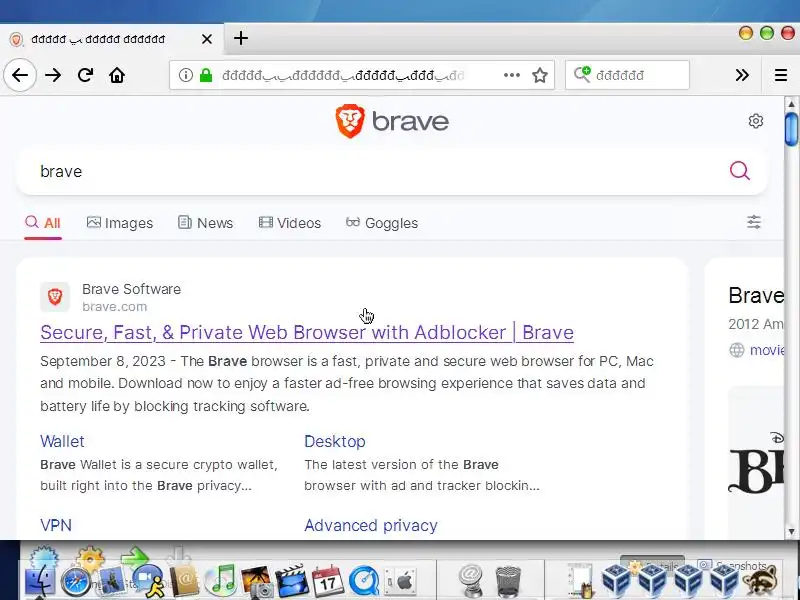
Task: Show site information via the circled i icon
Action: coord(186,76)
